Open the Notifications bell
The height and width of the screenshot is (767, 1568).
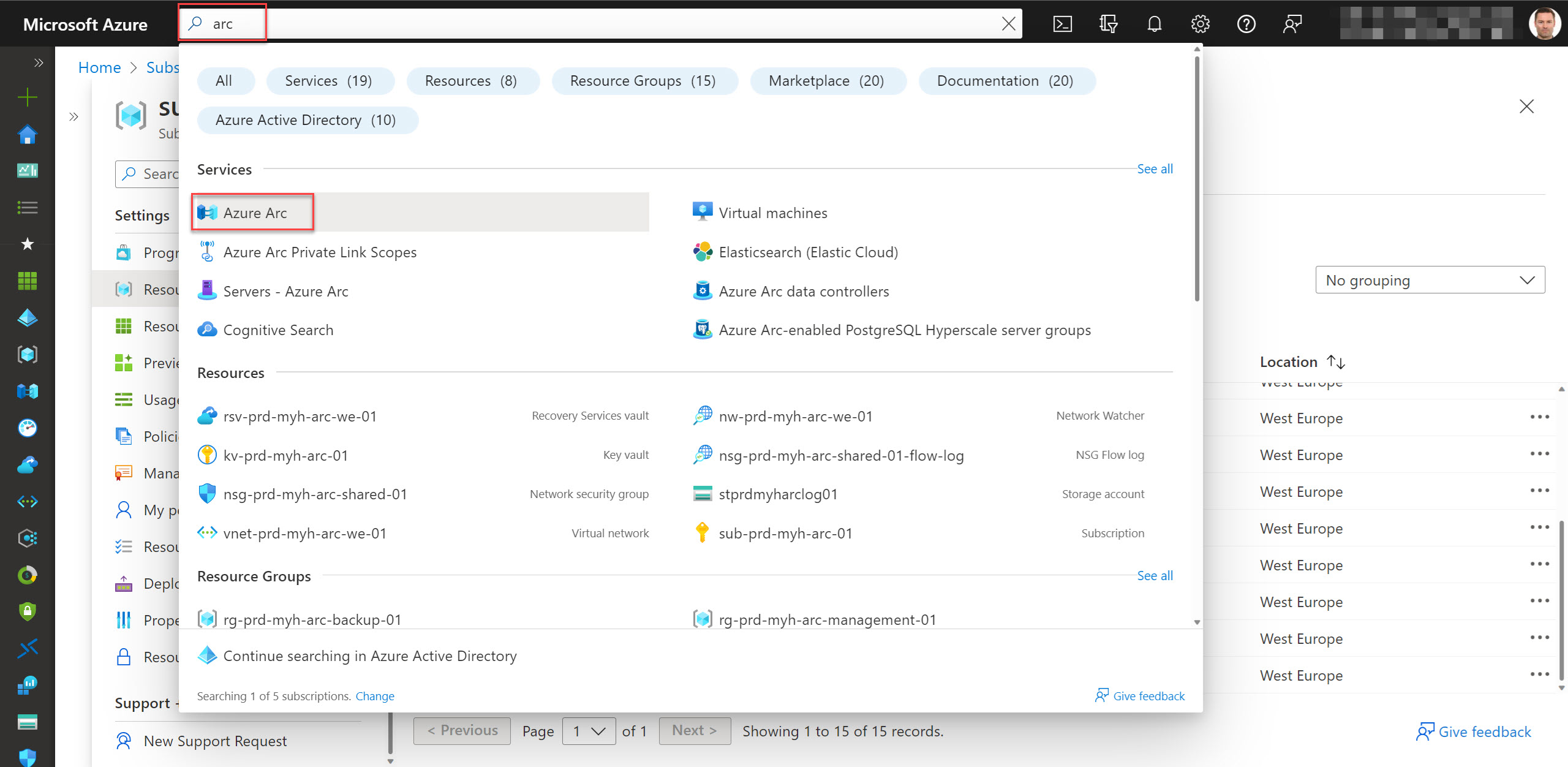coord(1154,23)
